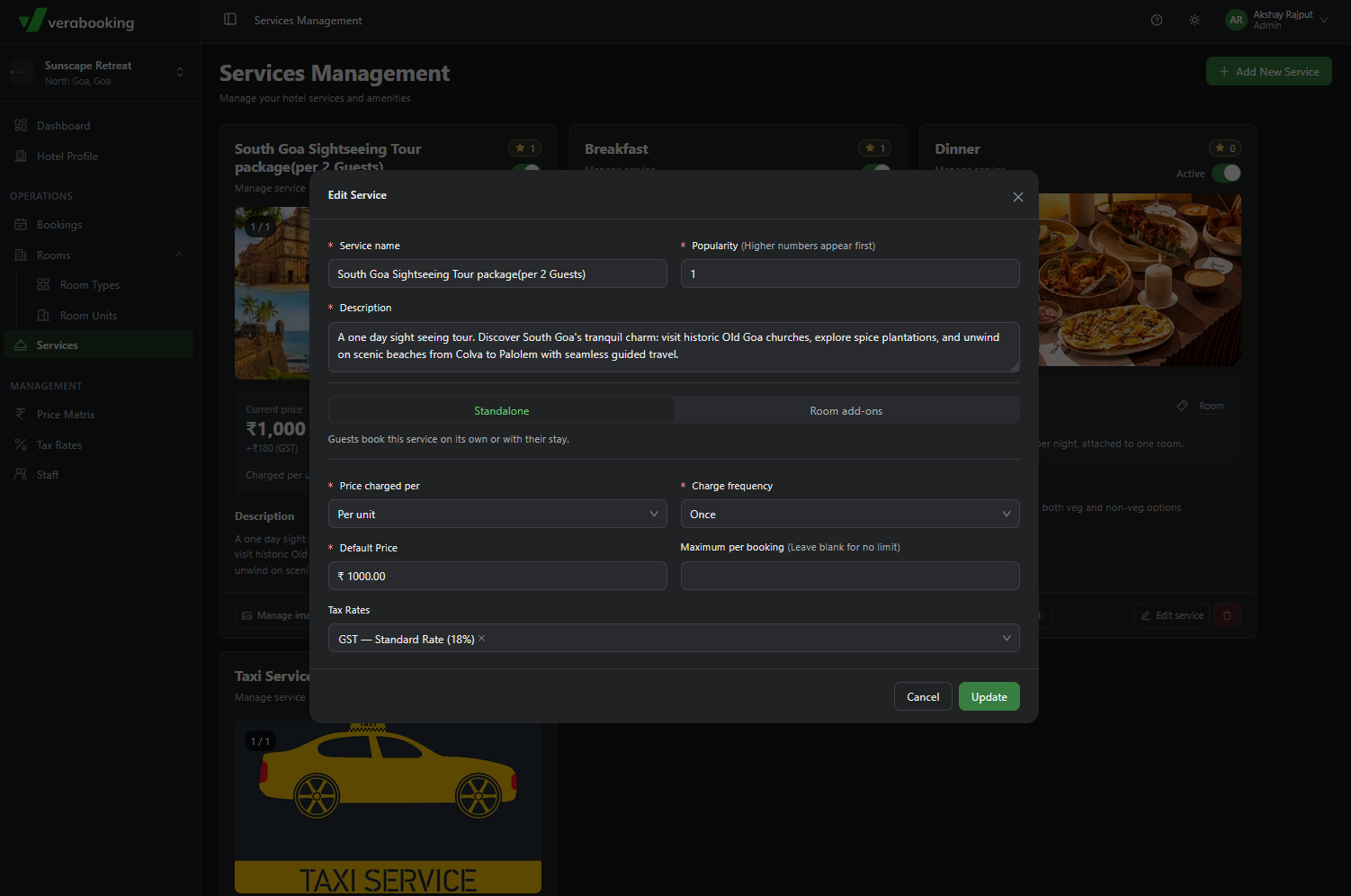
Task: Select the Standalone tab
Action: (x=502, y=410)
